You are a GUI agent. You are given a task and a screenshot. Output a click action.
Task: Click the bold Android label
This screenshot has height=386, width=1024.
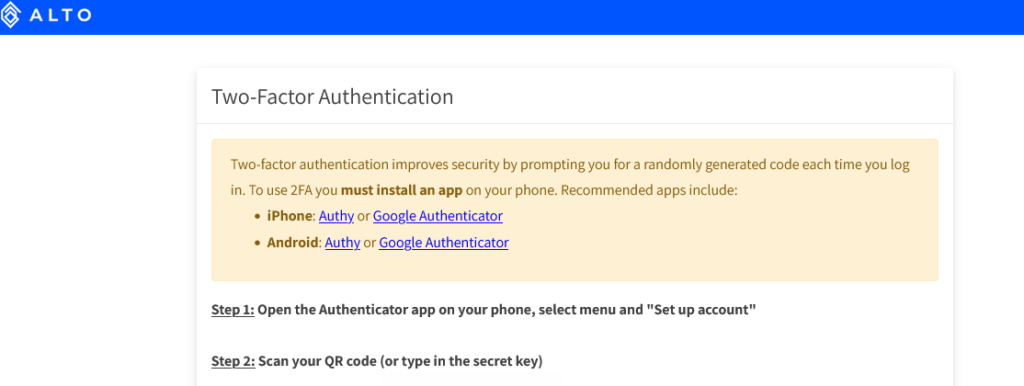(293, 242)
